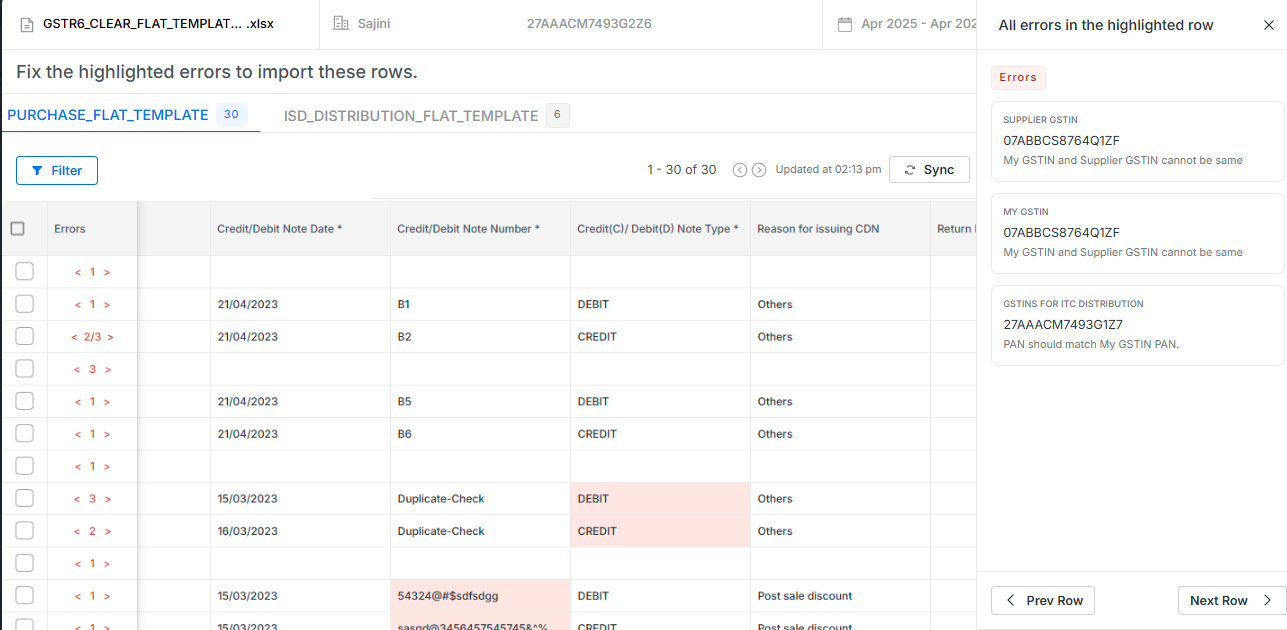Click right error arrow in B1 row
1287x630 pixels.
click(x=106, y=305)
